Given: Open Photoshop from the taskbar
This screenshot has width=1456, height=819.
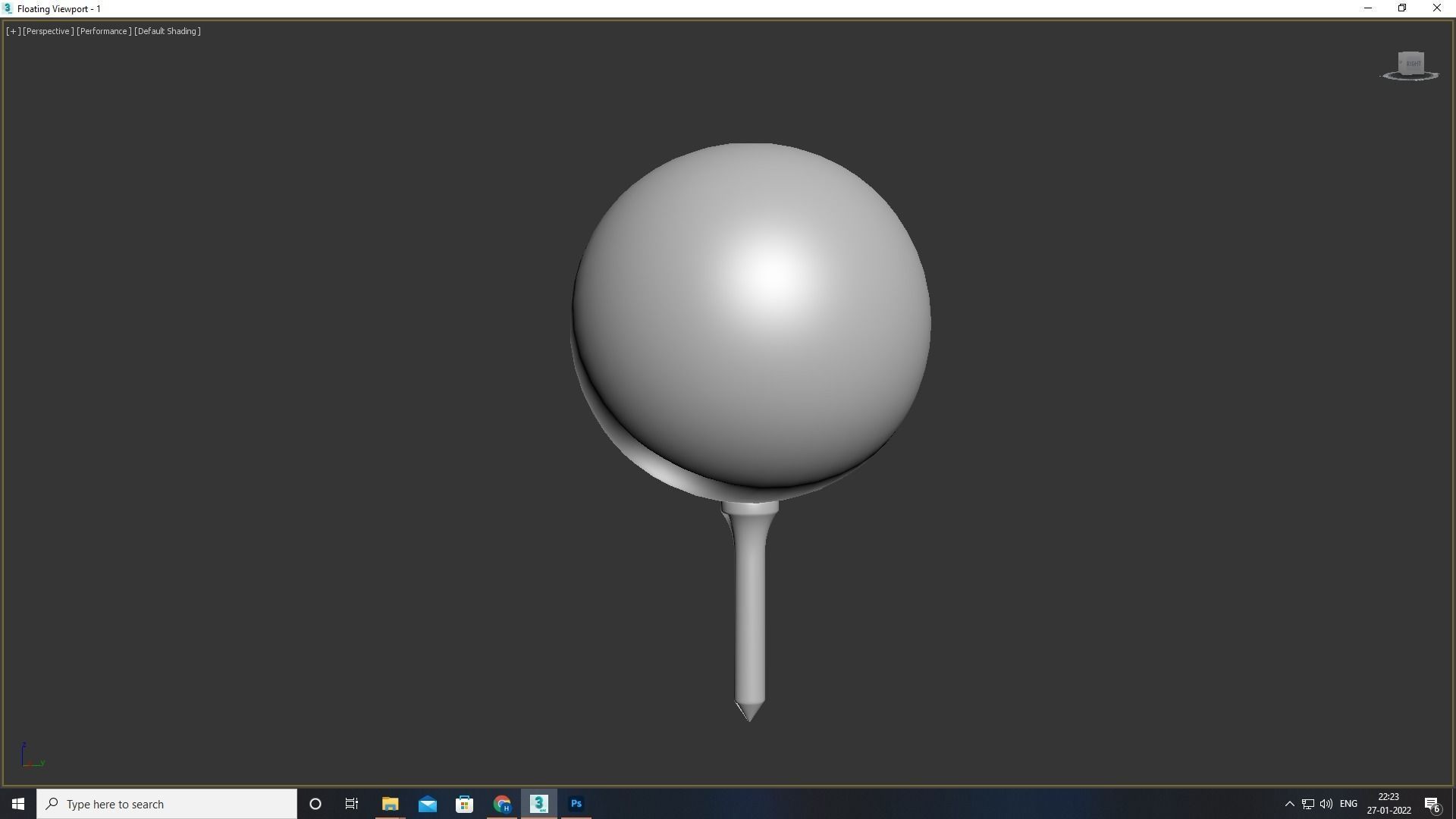Looking at the screenshot, I should [x=576, y=804].
